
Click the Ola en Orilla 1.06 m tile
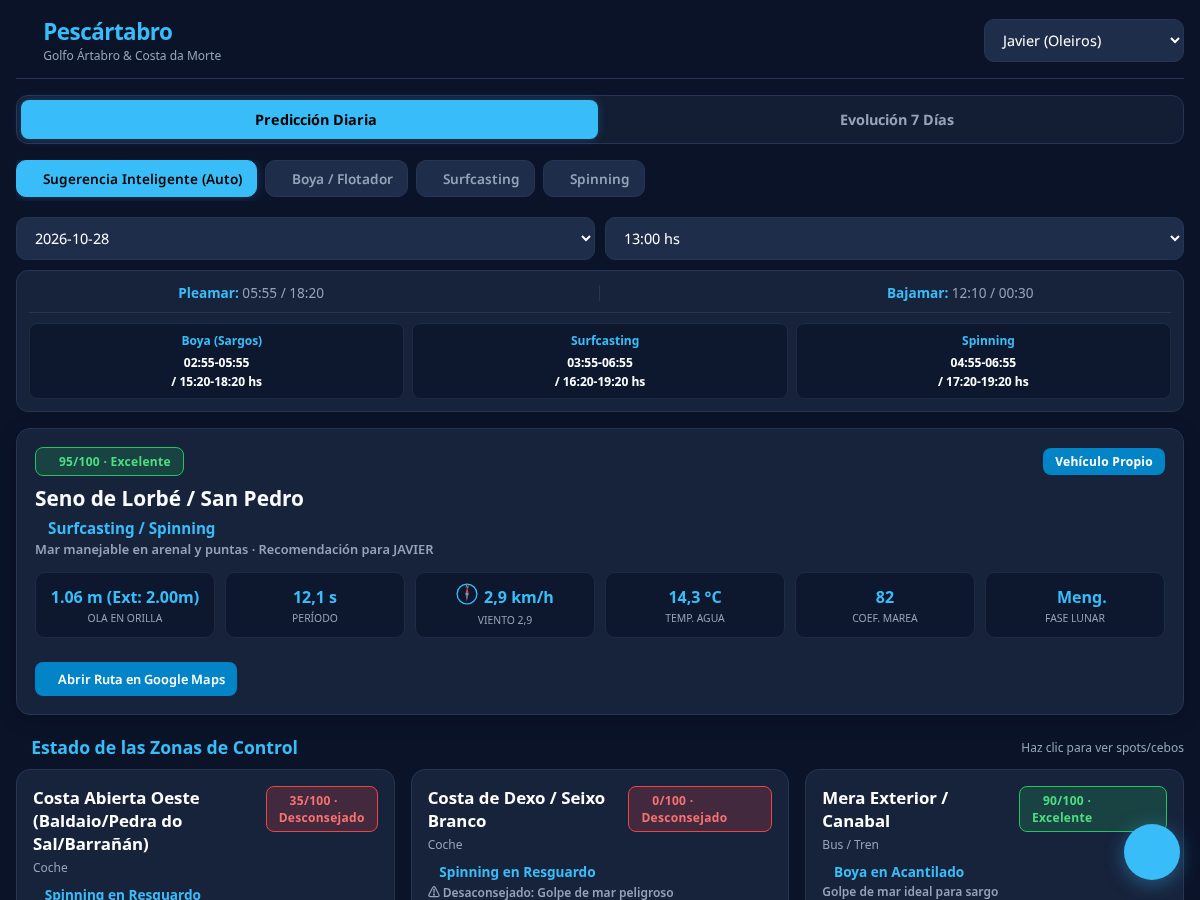click(x=125, y=605)
